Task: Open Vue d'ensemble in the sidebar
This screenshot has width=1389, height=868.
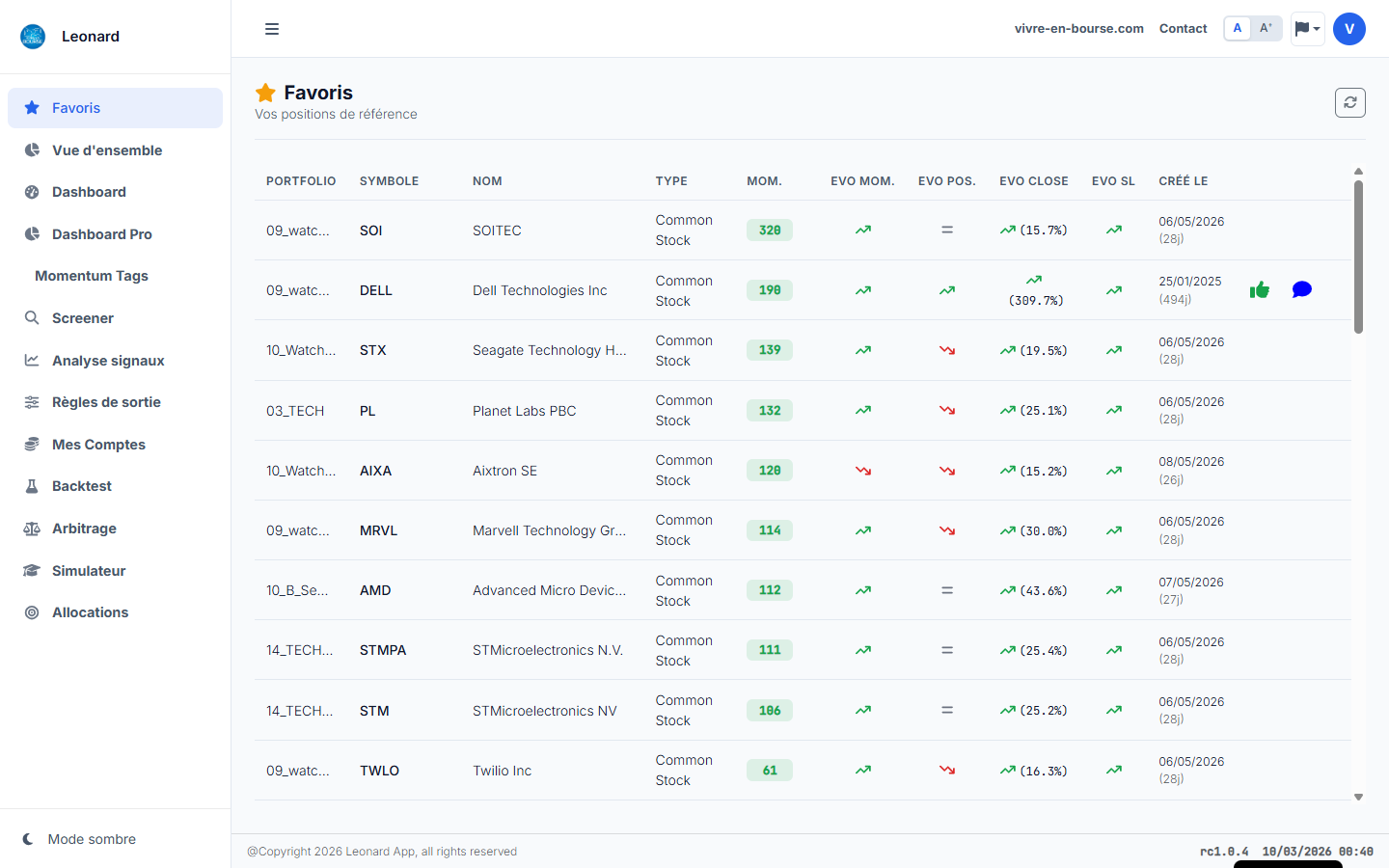Action: click(115, 150)
